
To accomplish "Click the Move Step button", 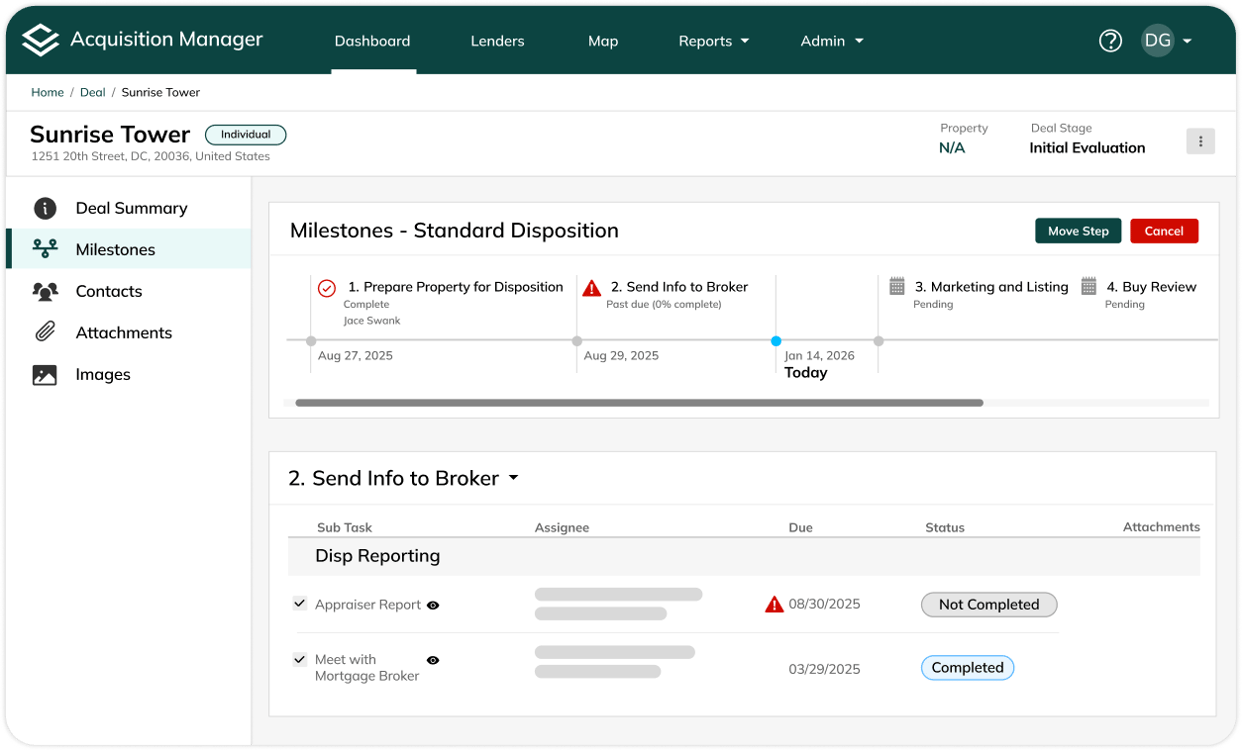I will point(1078,231).
